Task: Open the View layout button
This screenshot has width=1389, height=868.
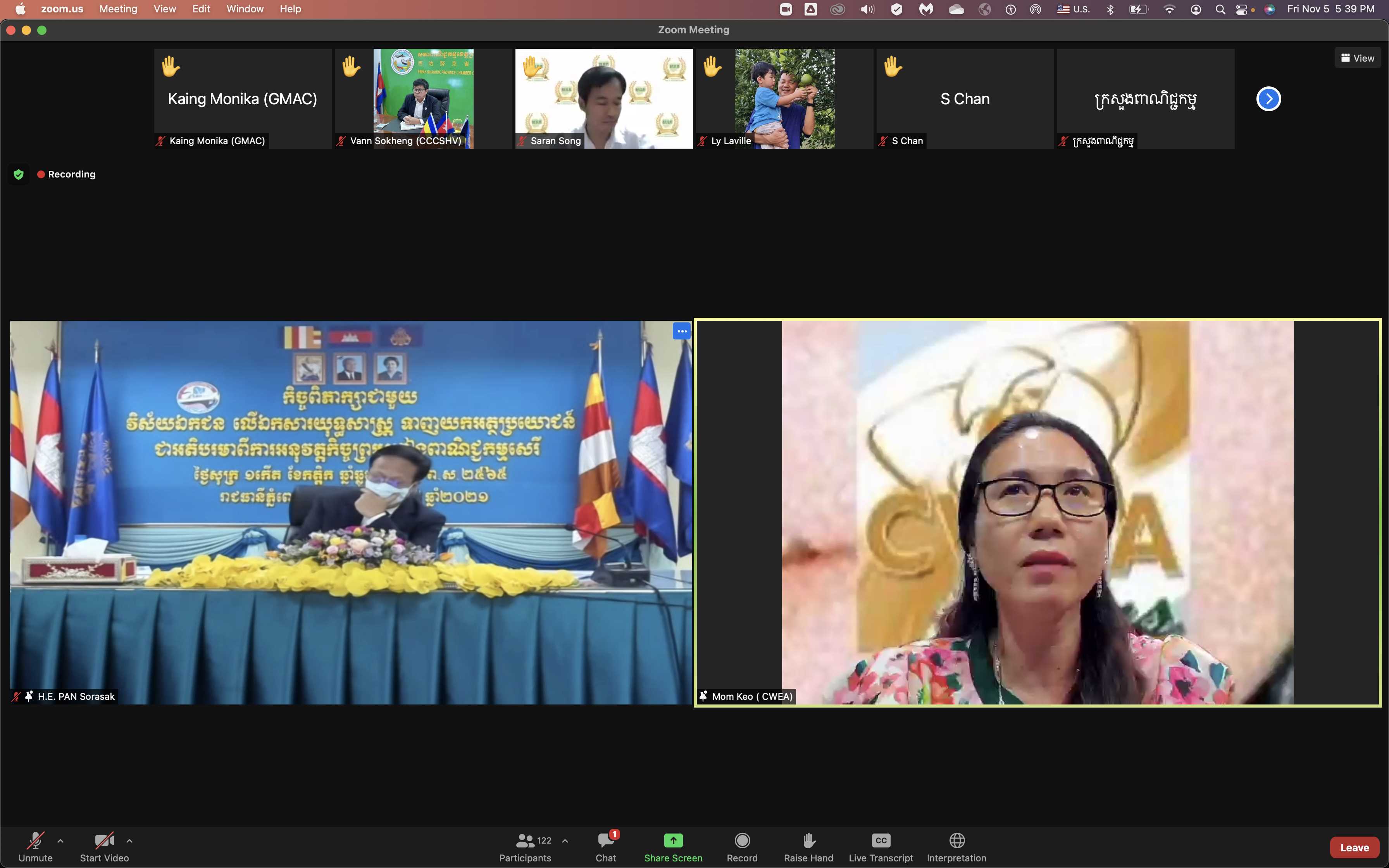Action: [x=1358, y=58]
